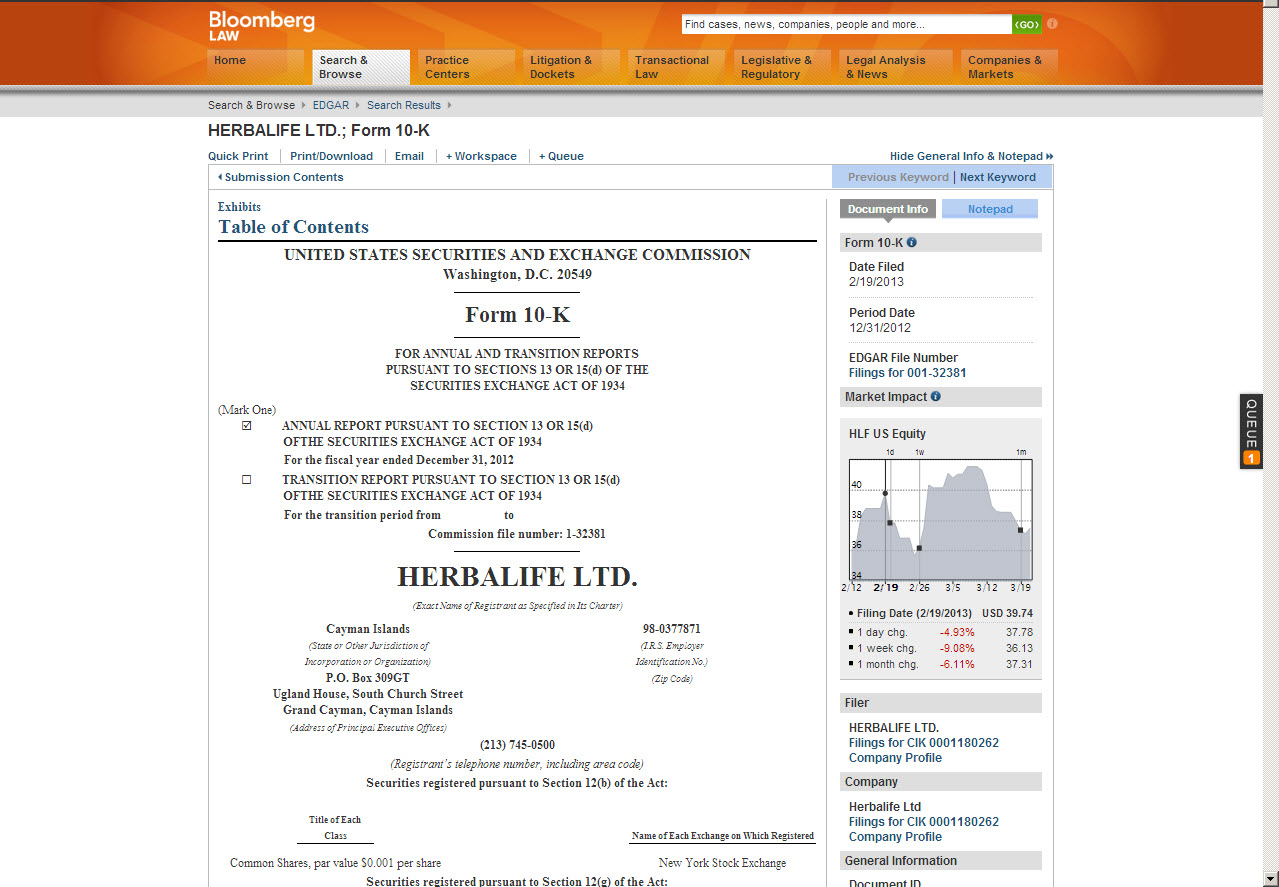1279x887 pixels.
Task: Select 'New York Stock Exchange' text
Action: (722, 863)
